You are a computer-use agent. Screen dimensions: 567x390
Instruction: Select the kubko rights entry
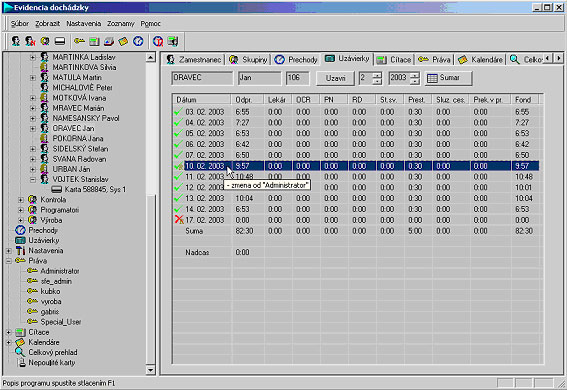(x=50, y=291)
